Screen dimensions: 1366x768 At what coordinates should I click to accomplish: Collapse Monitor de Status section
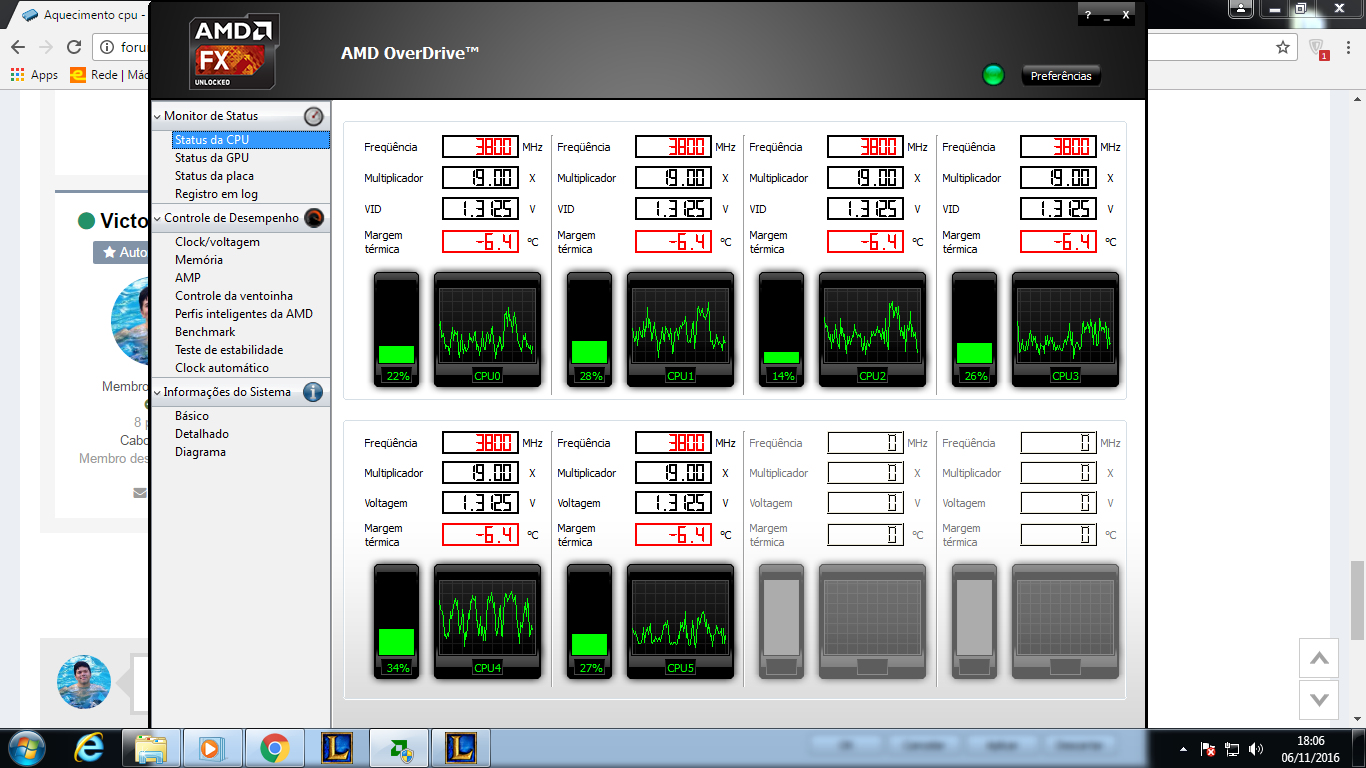pyautogui.click(x=158, y=117)
